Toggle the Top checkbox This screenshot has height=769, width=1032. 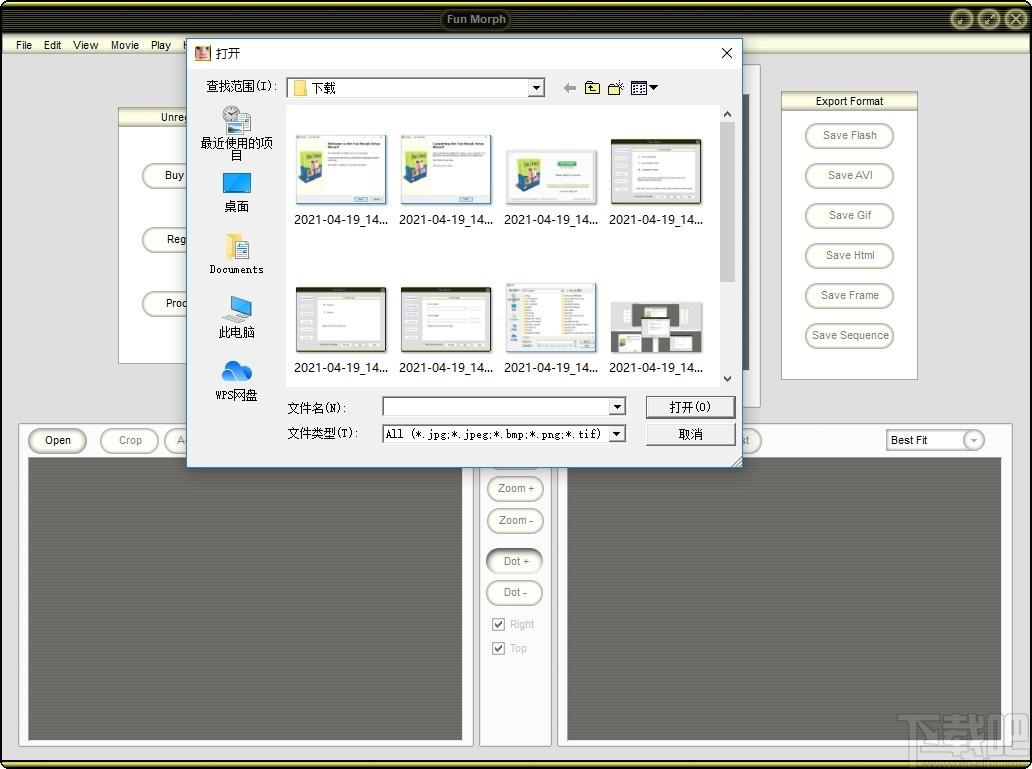498,649
